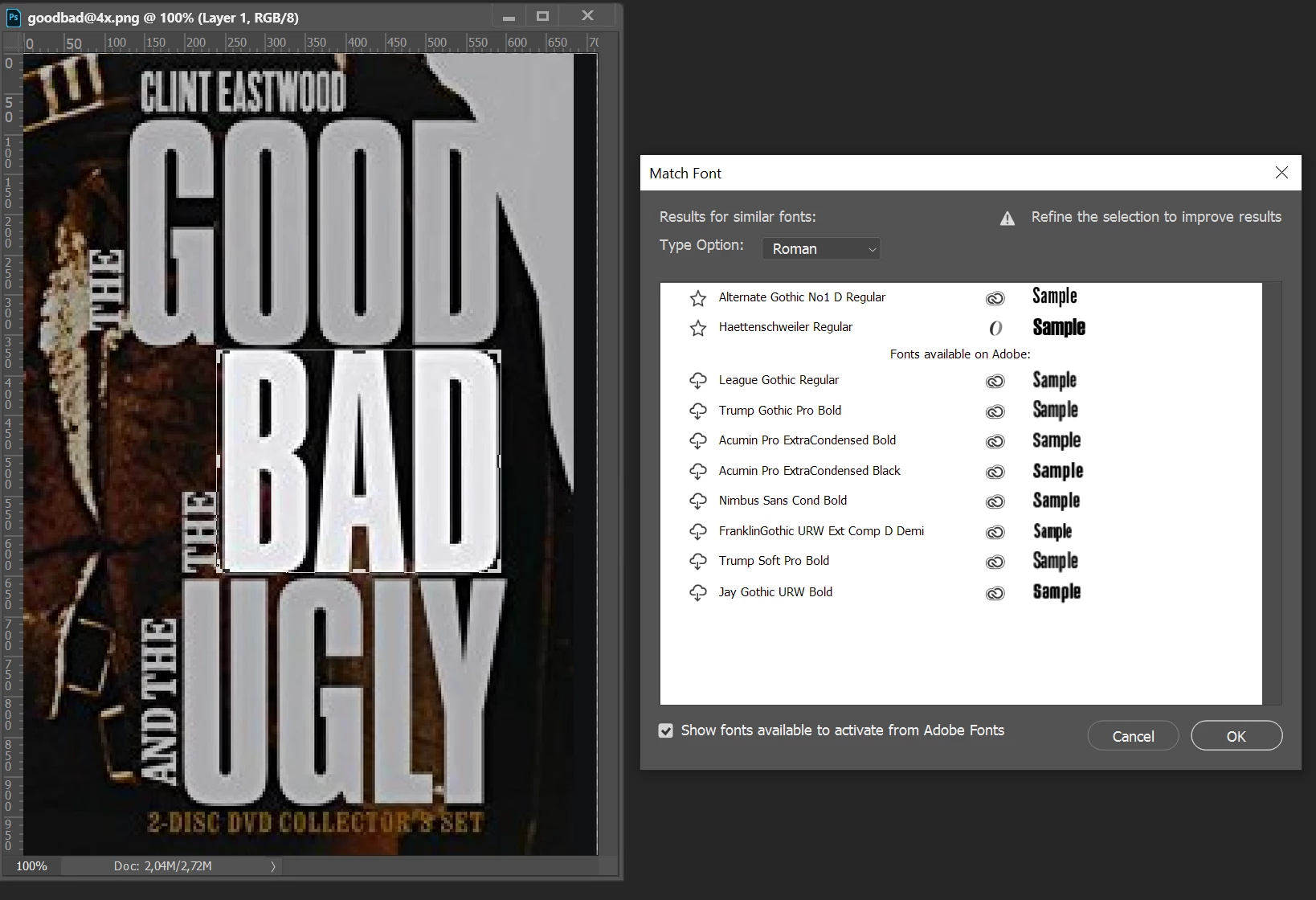Screen dimensions: 1316x900
Task: Maximize the goodbad@4x.png document window
Action: point(543,16)
